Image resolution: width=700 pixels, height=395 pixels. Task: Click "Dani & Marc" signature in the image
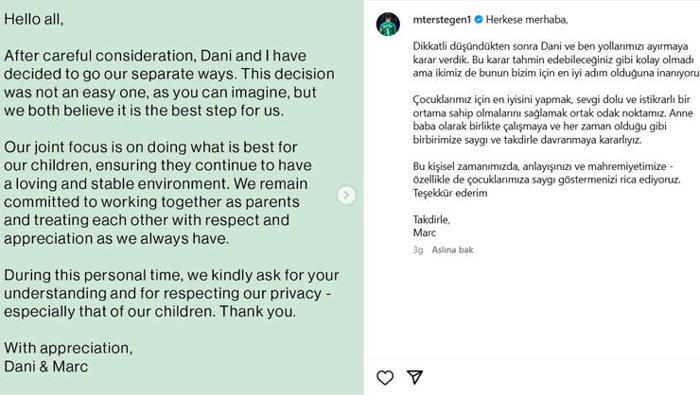46,366
